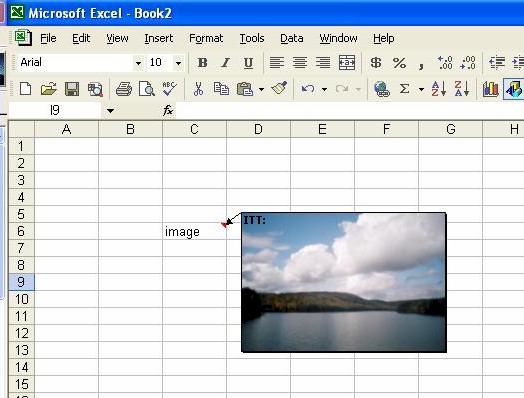
Task: Open the Chart Wizard icon
Action: [x=491, y=89]
